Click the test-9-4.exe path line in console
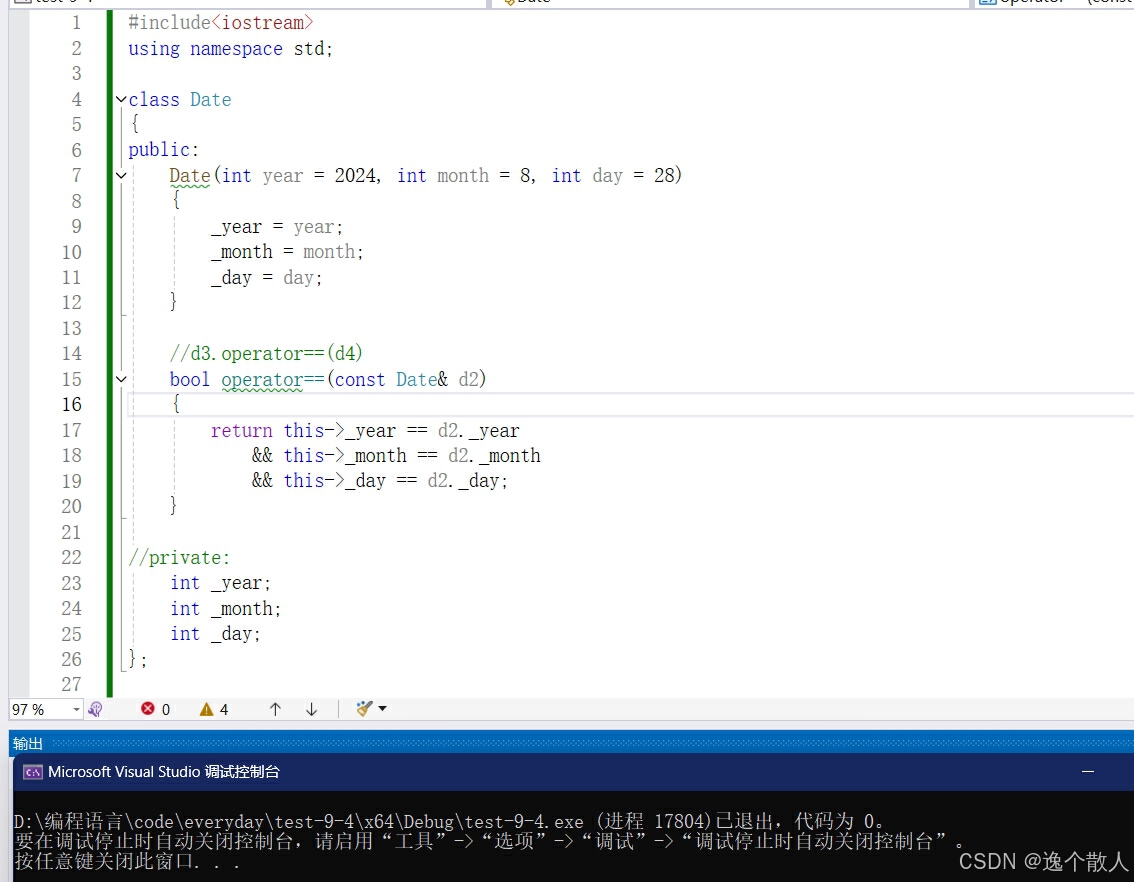 [x=448, y=821]
